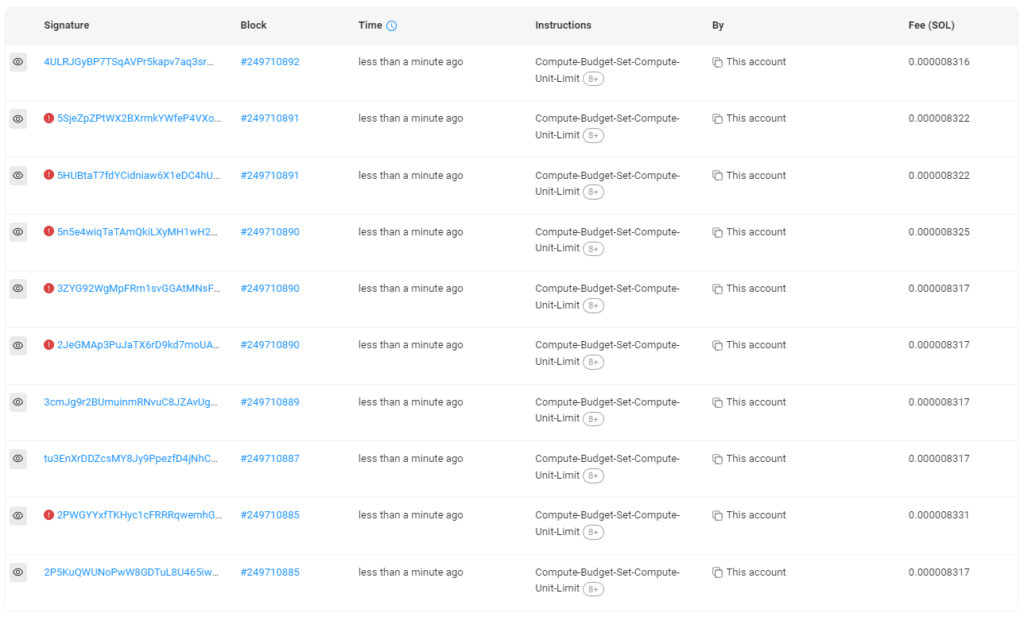The width and height of the screenshot is (1024, 617).
Task: Open signature 2P5KuQWUNoPwW8GDTuL8U465iw link
Action: pyautogui.click(x=132, y=572)
